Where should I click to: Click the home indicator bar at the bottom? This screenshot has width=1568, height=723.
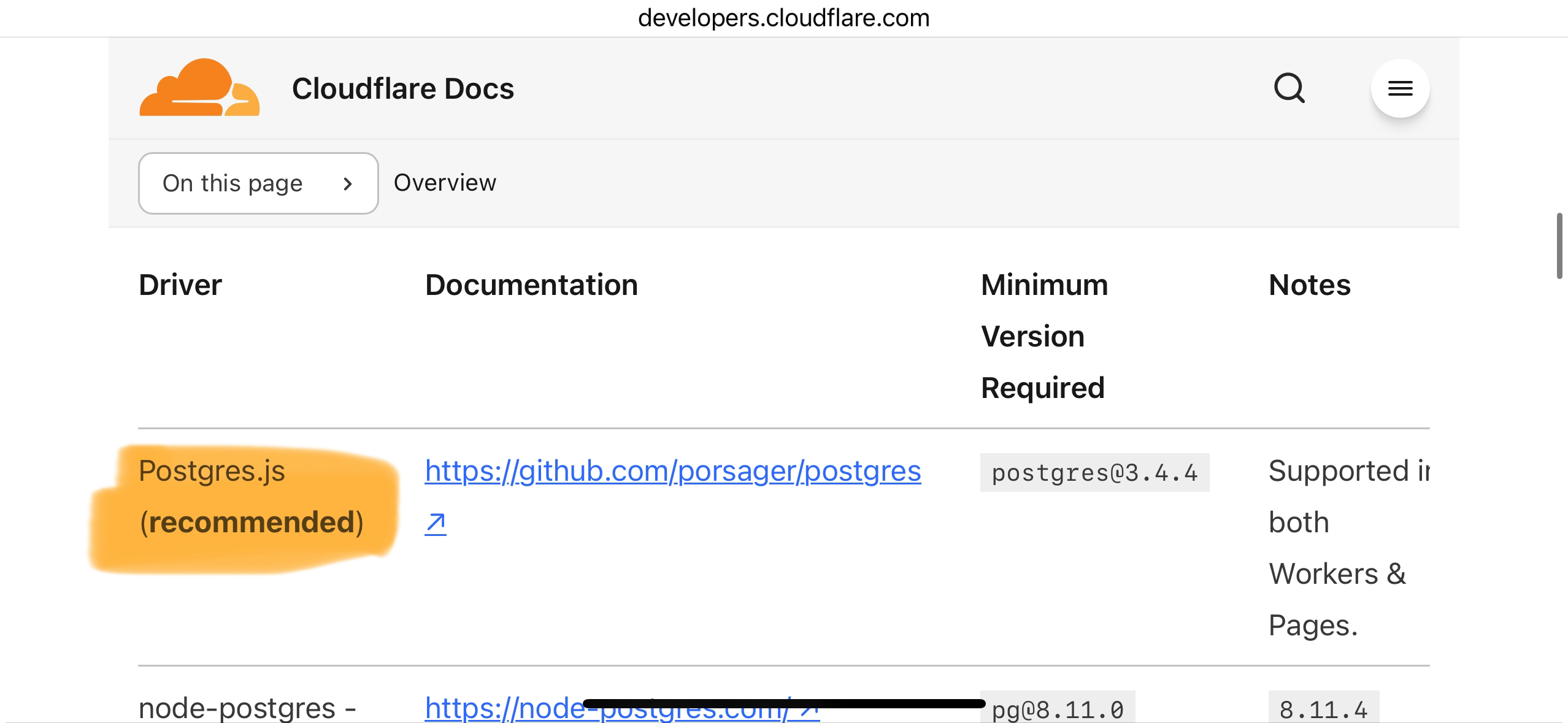point(783,703)
